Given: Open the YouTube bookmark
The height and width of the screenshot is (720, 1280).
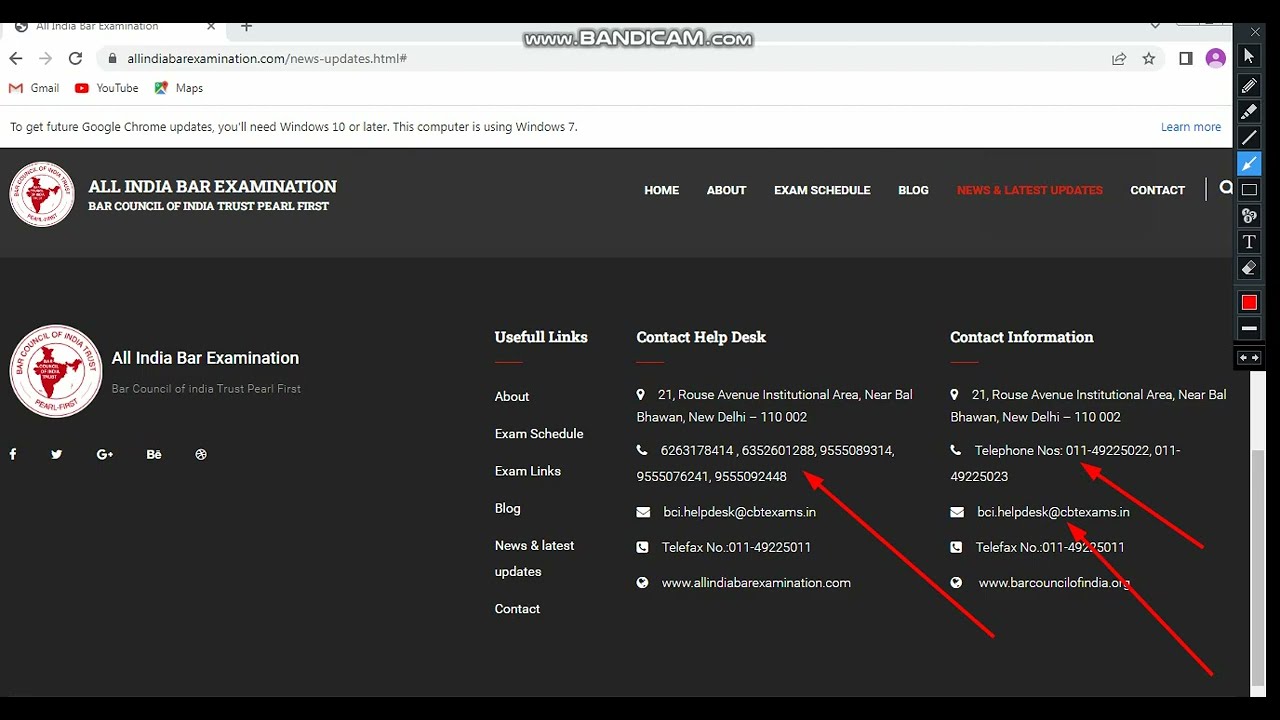Looking at the screenshot, I should click(x=107, y=88).
